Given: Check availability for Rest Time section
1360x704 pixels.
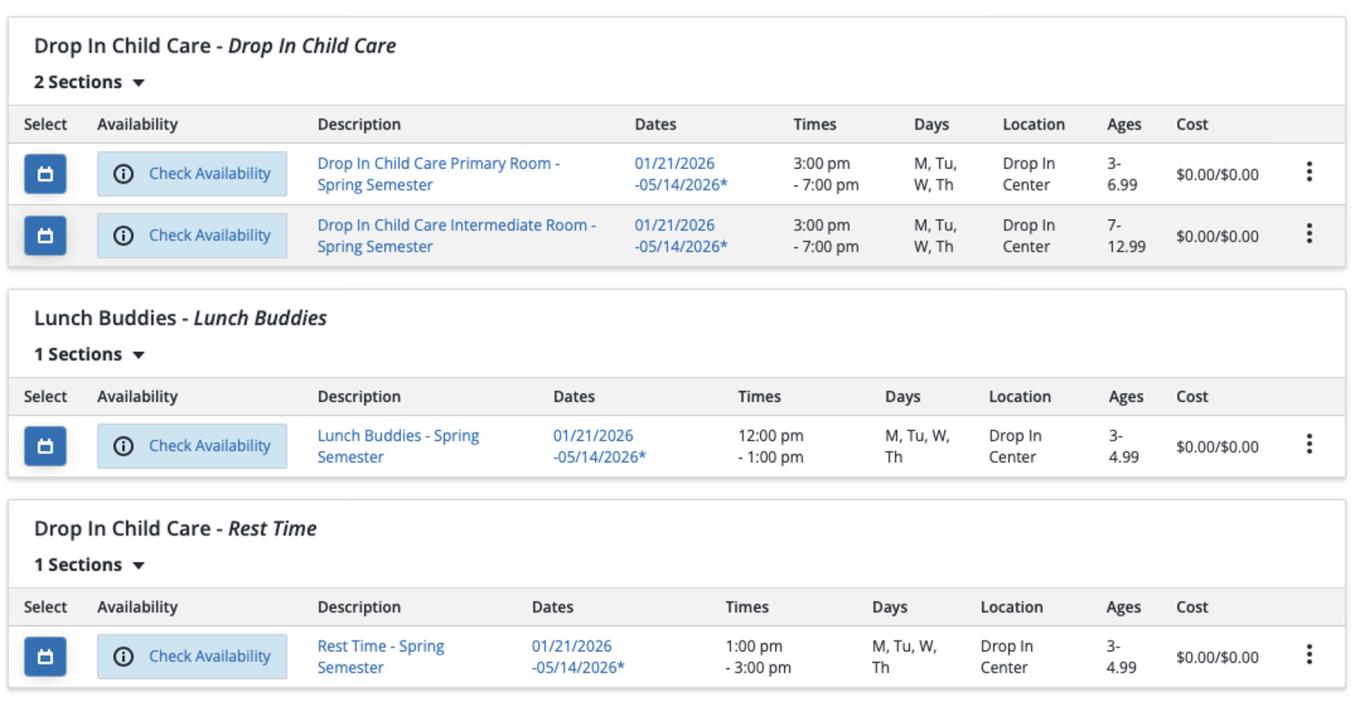Looking at the screenshot, I should point(192,657).
